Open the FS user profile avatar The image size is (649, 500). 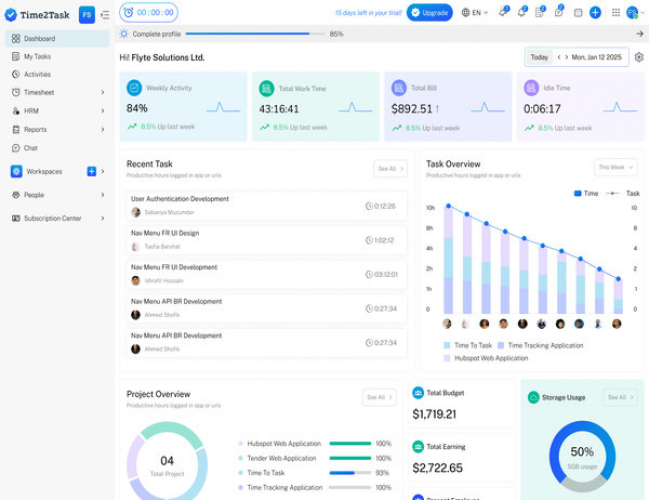[x=632, y=12]
